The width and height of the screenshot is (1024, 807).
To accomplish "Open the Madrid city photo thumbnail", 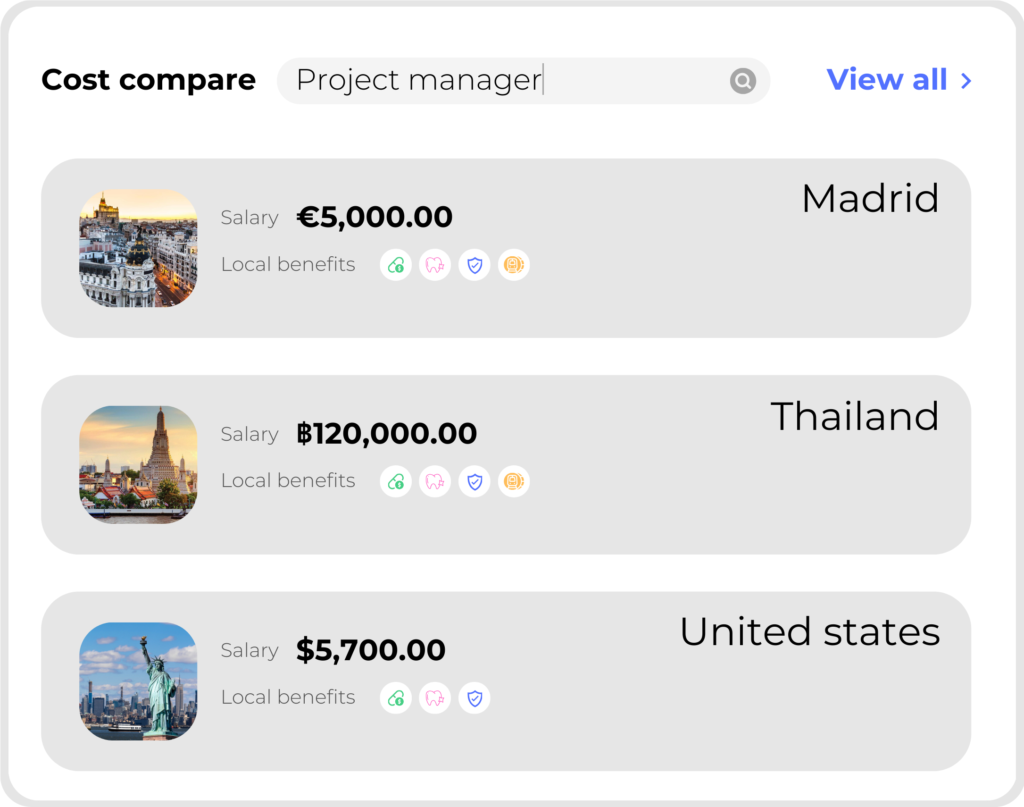I will [x=138, y=248].
